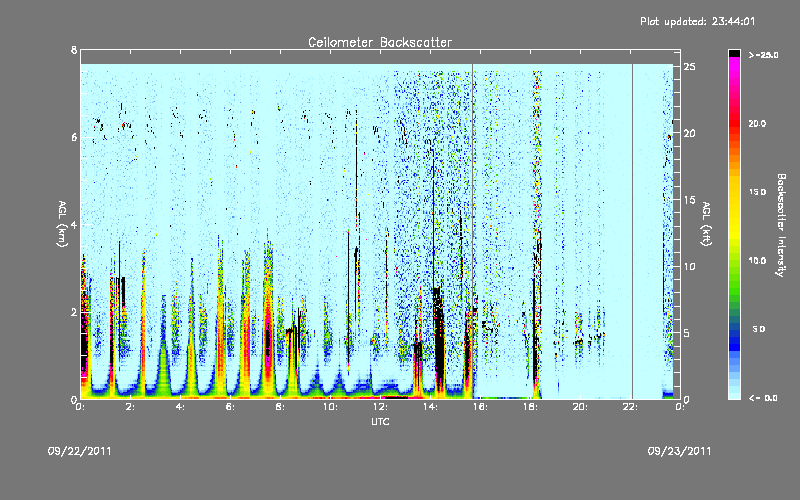Screen dimensions: 800x500
Task: Click the start date 09/22/2011
Action: coord(80,451)
